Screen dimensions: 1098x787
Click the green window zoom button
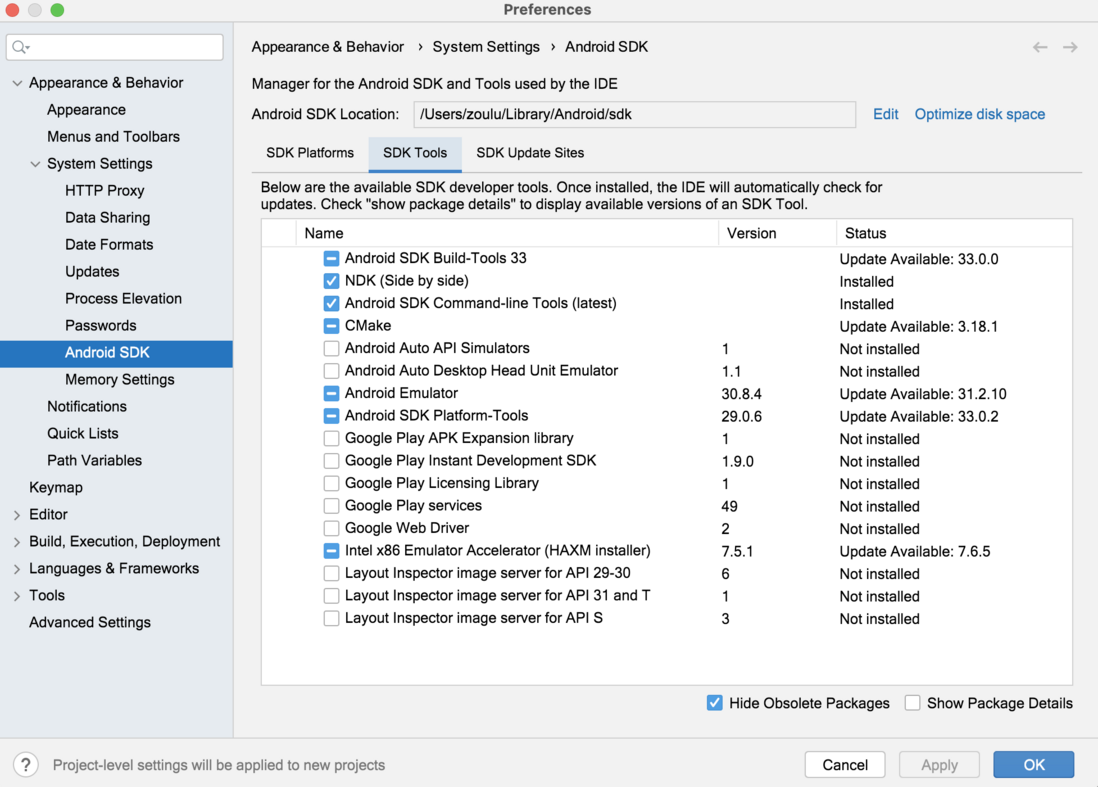[57, 10]
